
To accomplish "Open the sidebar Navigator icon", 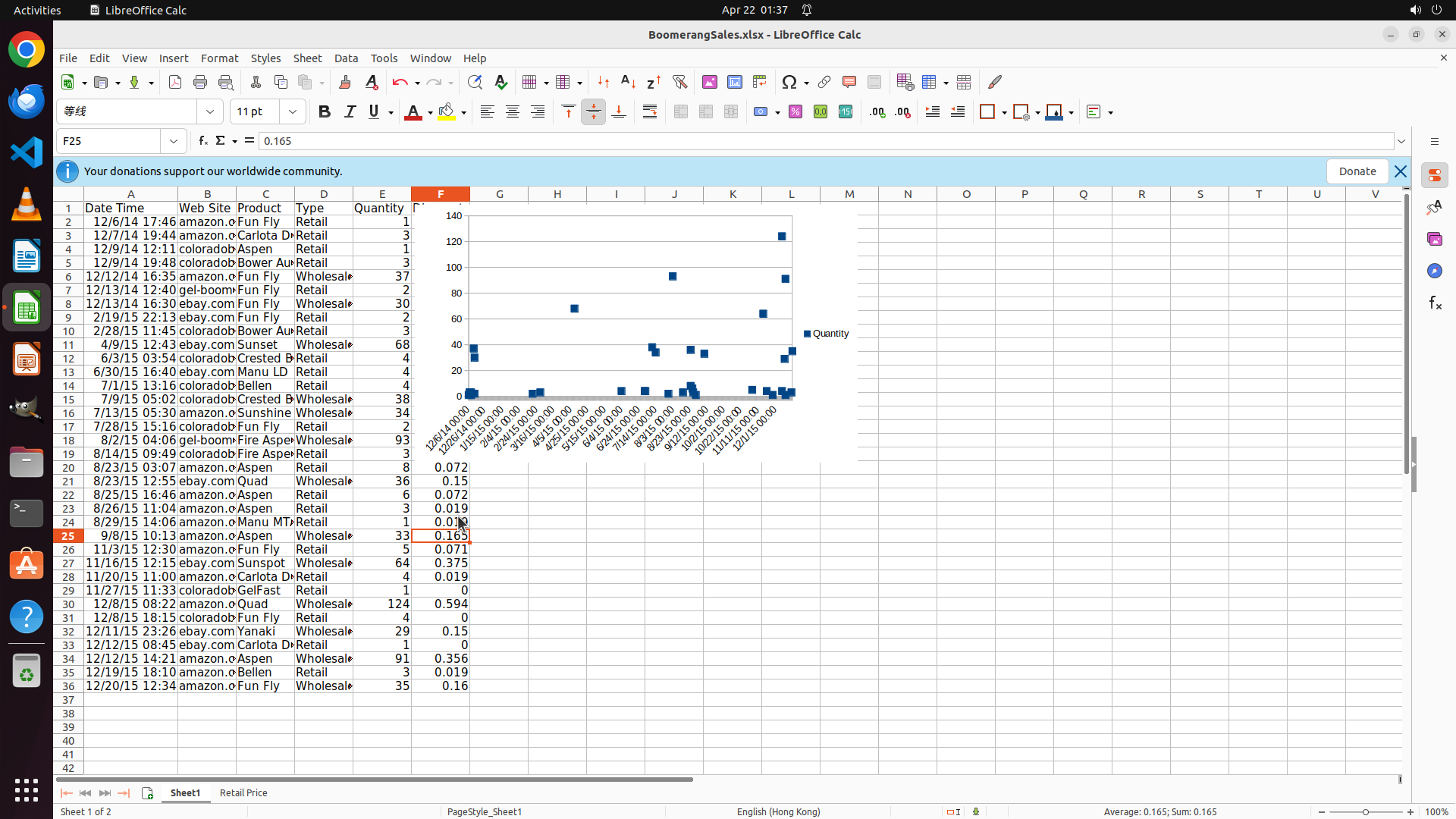I will click(1434, 271).
